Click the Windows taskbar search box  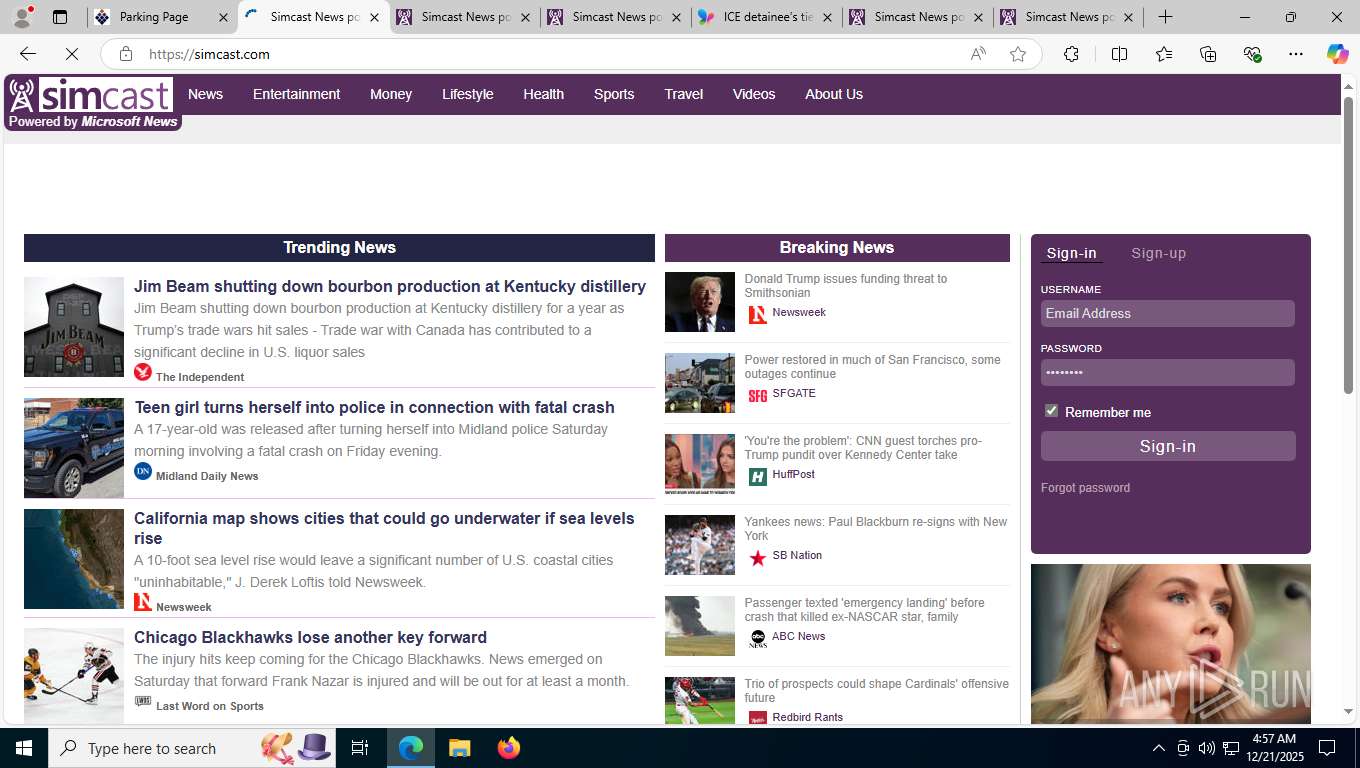click(x=190, y=748)
